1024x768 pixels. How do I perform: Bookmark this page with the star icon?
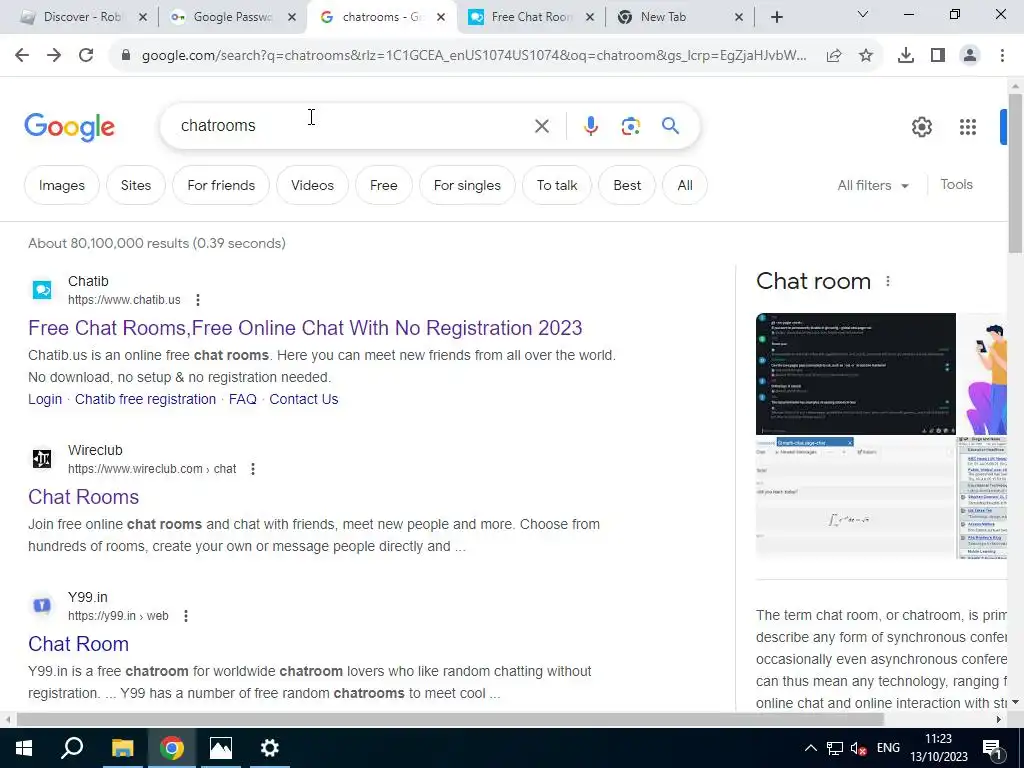866,56
